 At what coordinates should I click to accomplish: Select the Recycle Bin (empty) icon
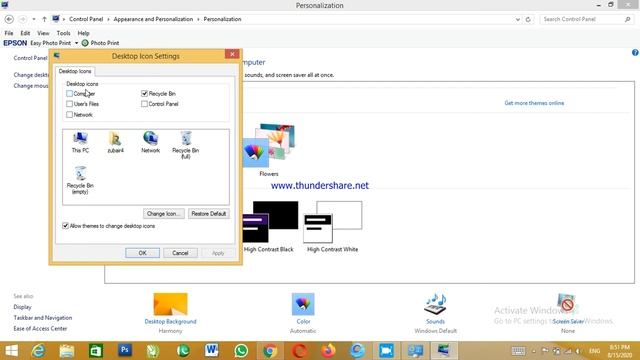pyautogui.click(x=80, y=180)
